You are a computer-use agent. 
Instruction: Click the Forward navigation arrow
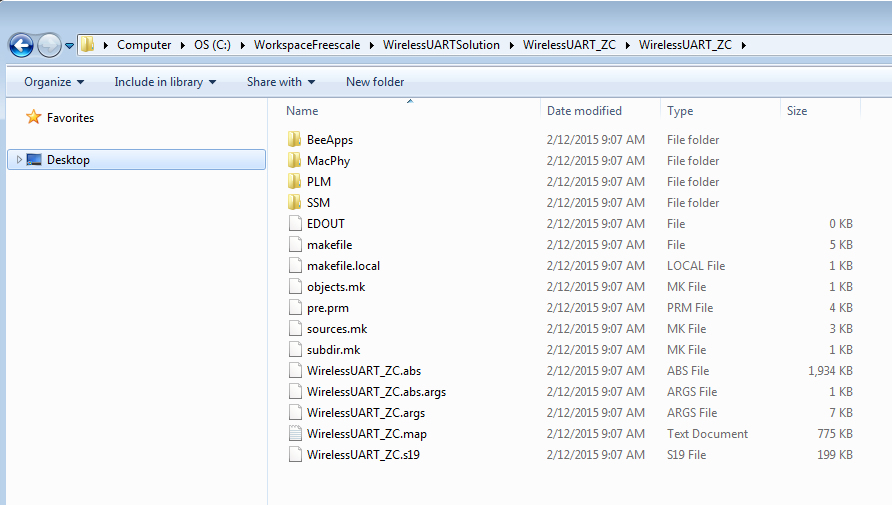[x=49, y=45]
